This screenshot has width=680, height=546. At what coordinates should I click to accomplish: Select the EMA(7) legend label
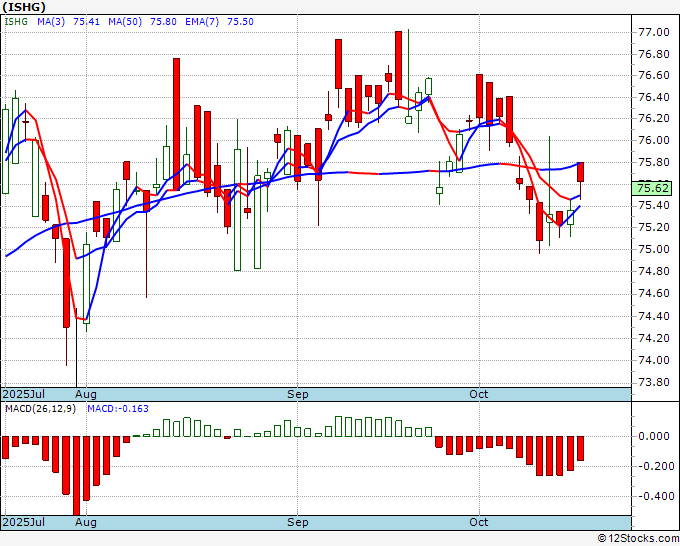tap(202, 22)
